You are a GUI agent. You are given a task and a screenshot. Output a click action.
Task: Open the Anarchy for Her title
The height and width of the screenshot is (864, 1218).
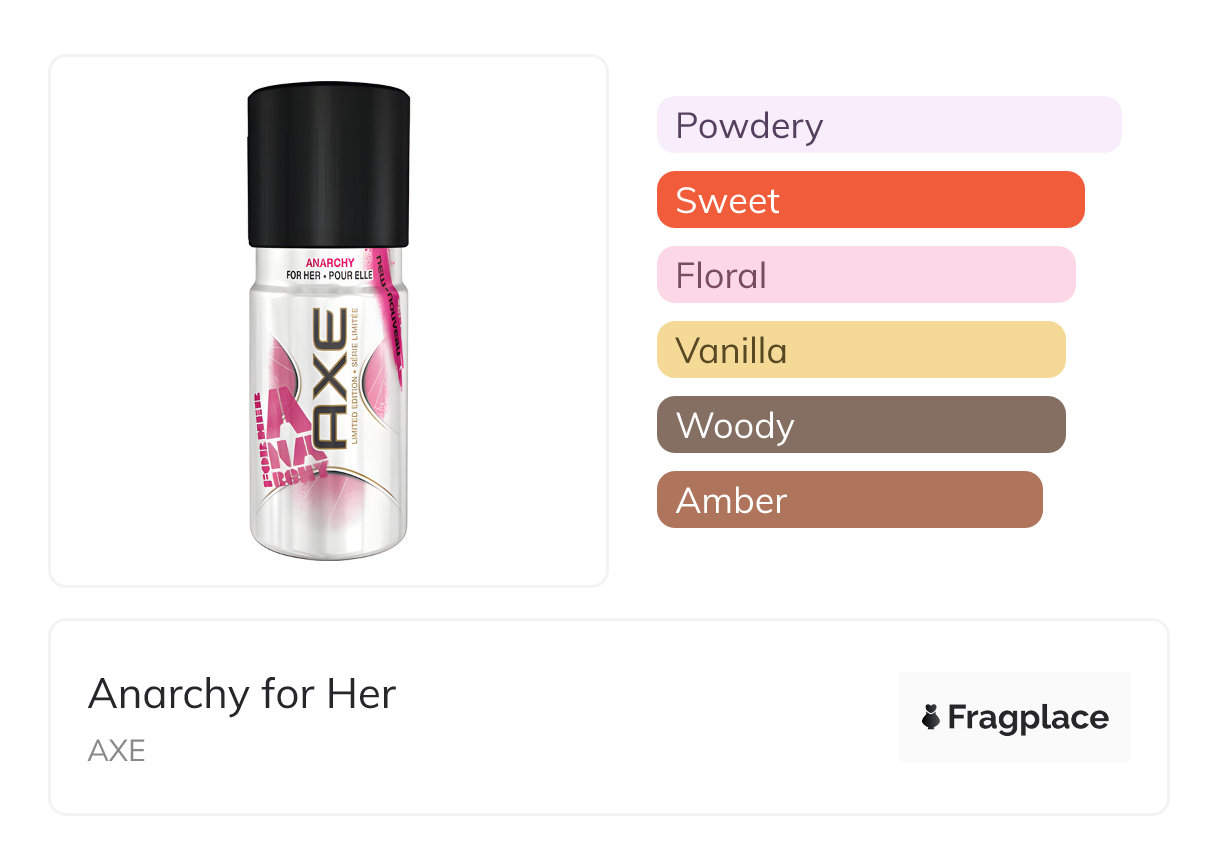click(x=242, y=694)
